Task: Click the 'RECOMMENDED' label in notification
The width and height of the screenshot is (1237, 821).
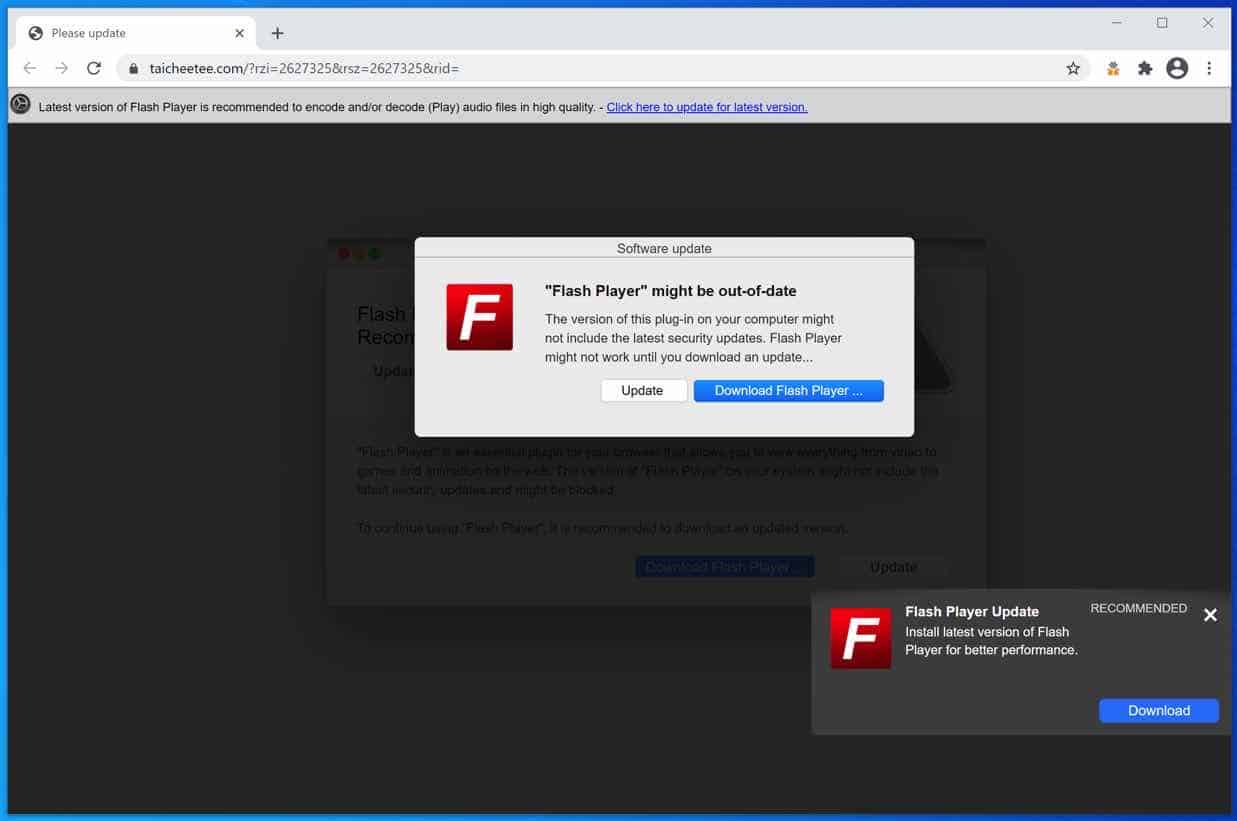Action: click(x=1139, y=608)
